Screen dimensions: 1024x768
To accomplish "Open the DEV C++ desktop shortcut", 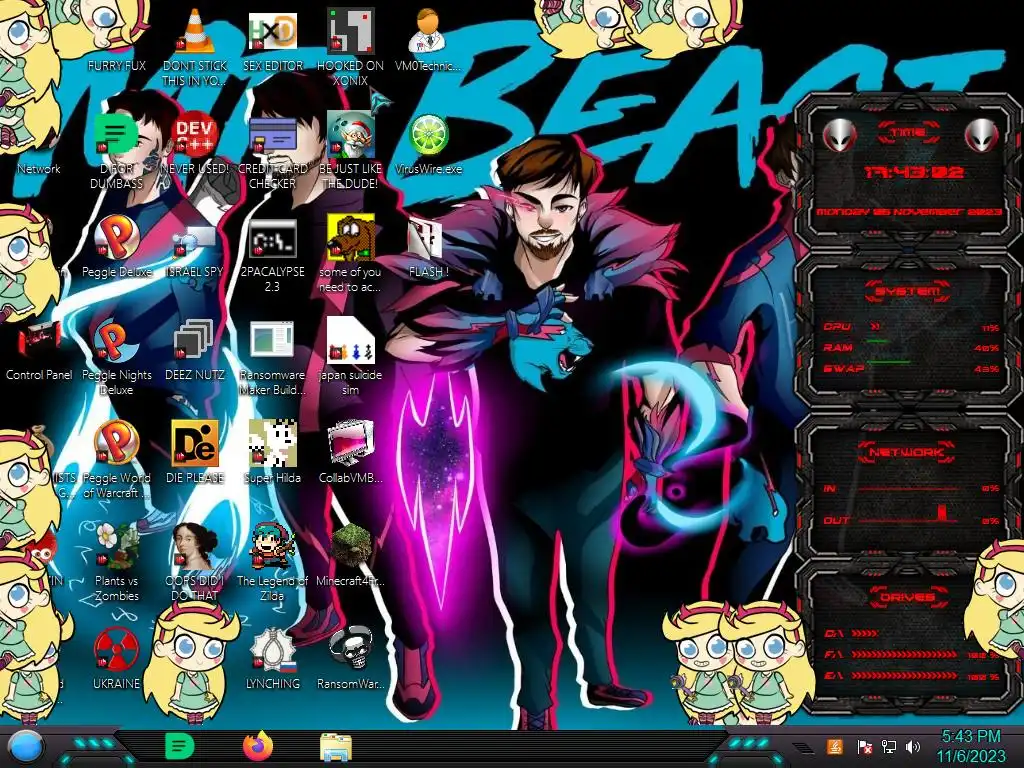I will pos(195,135).
